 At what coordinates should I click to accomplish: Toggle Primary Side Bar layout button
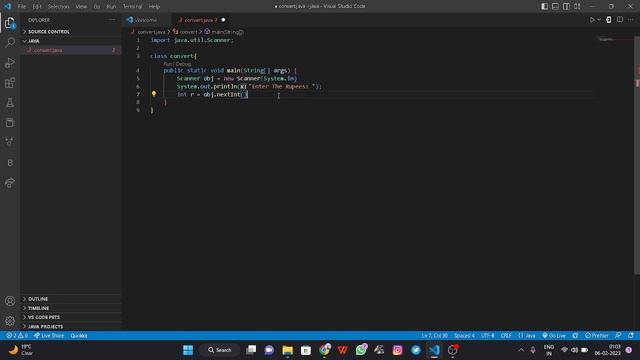pyautogui.click(x=544, y=6)
